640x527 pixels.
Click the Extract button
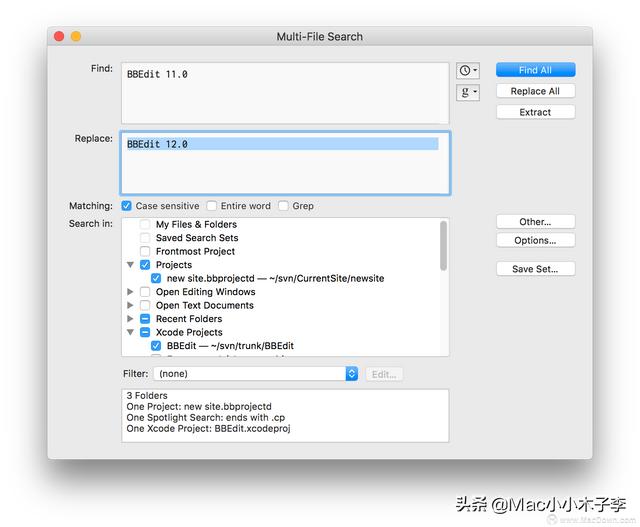(x=535, y=112)
